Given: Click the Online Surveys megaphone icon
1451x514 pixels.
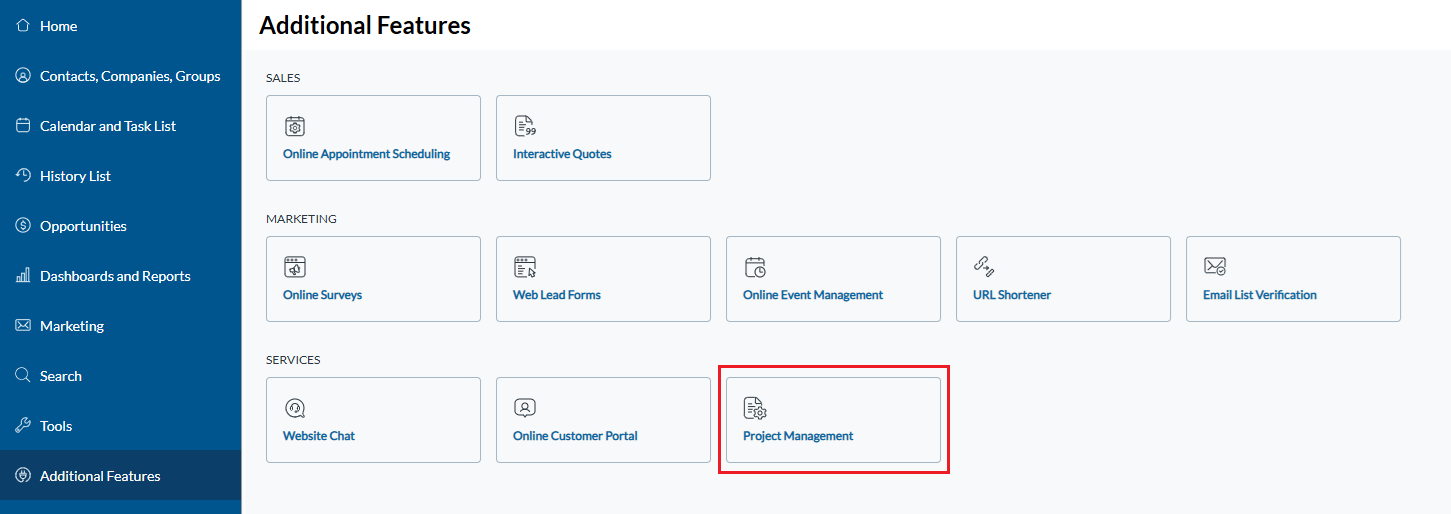Looking at the screenshot, I should click(295, 267).
